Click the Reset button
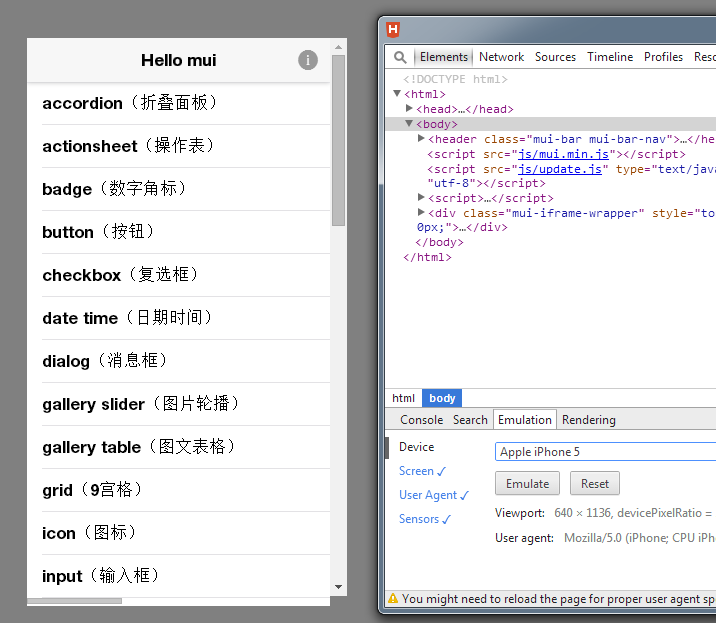 pos(595,484)
